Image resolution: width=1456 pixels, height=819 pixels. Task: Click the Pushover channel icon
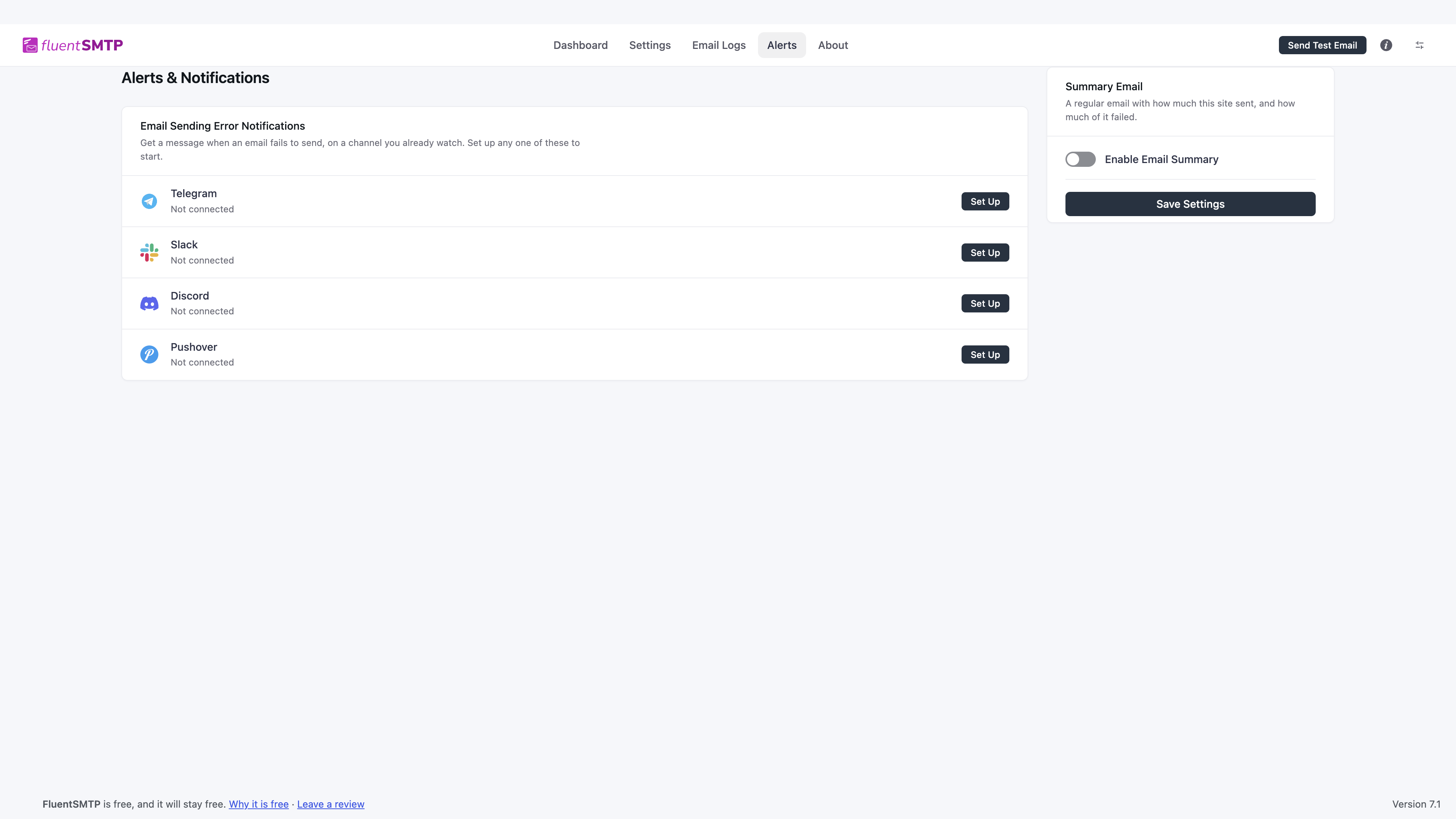(x=149, y=355)
